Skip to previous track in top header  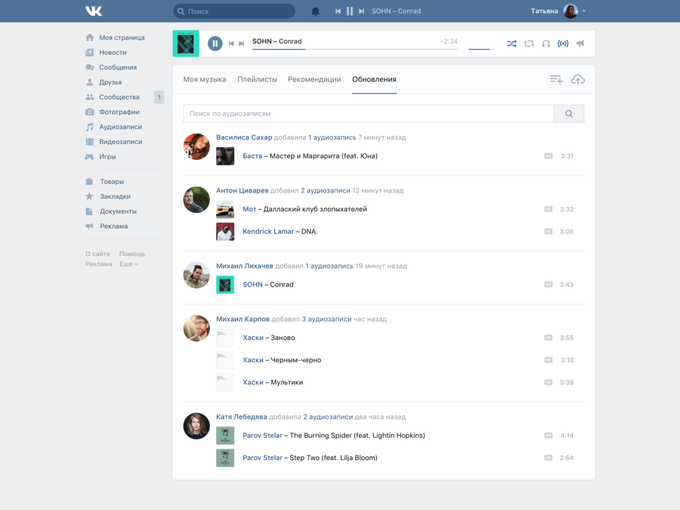point(338,11)
